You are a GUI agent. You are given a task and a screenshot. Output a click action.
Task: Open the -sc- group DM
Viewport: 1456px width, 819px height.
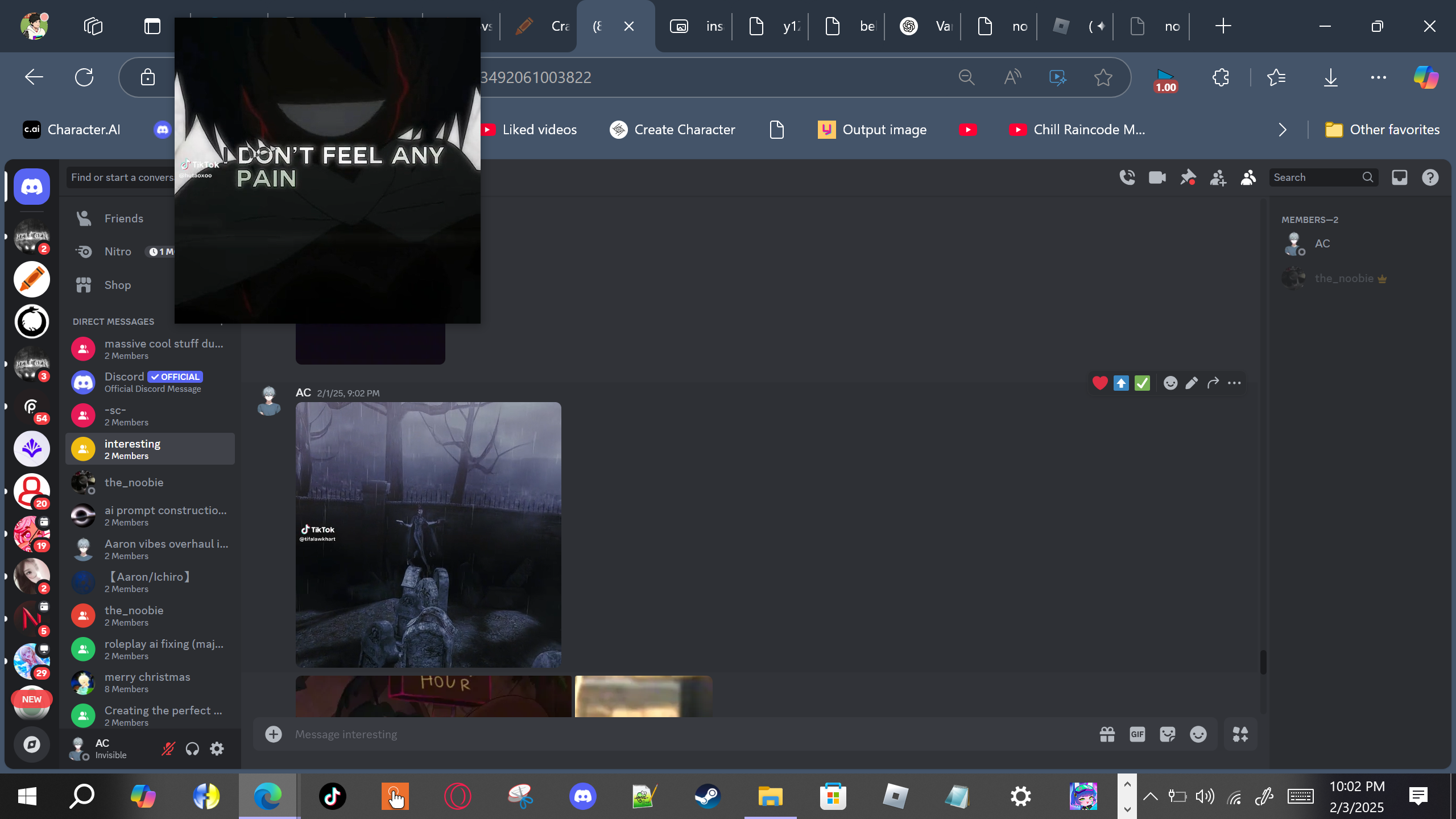[x=150, y=415]
